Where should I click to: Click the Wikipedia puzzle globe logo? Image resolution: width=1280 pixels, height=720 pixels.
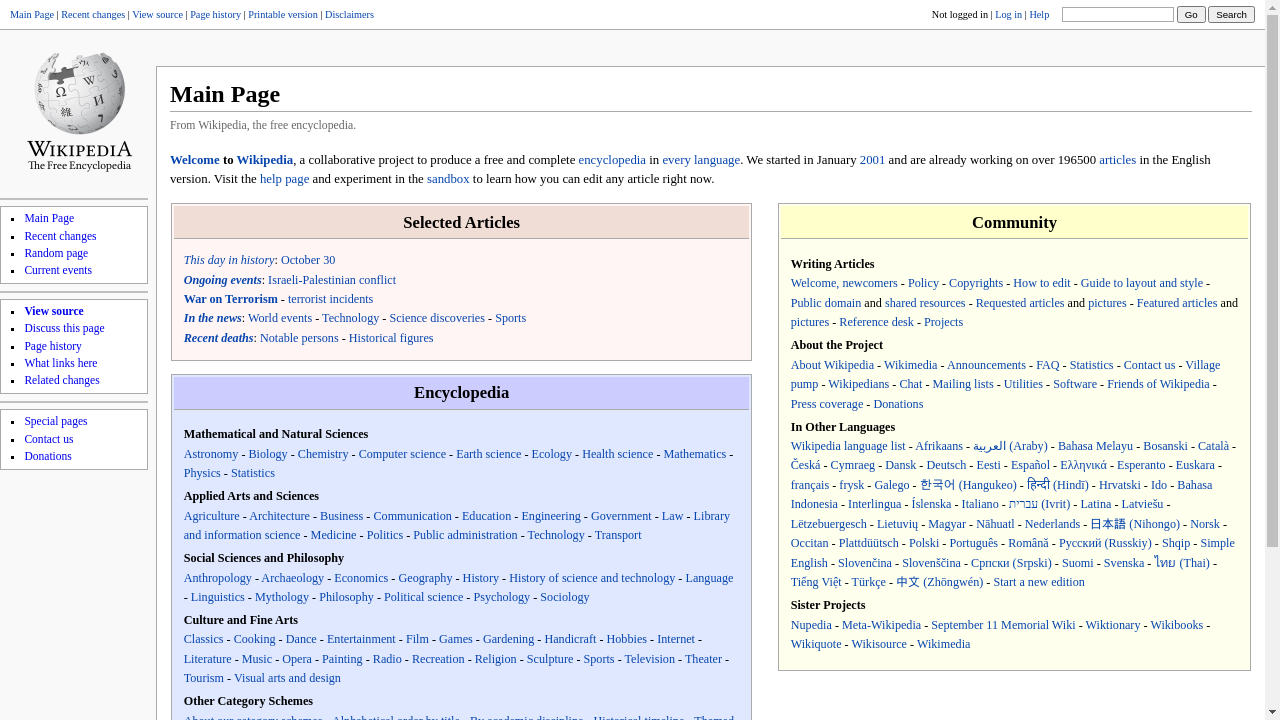tap(78, 93)
